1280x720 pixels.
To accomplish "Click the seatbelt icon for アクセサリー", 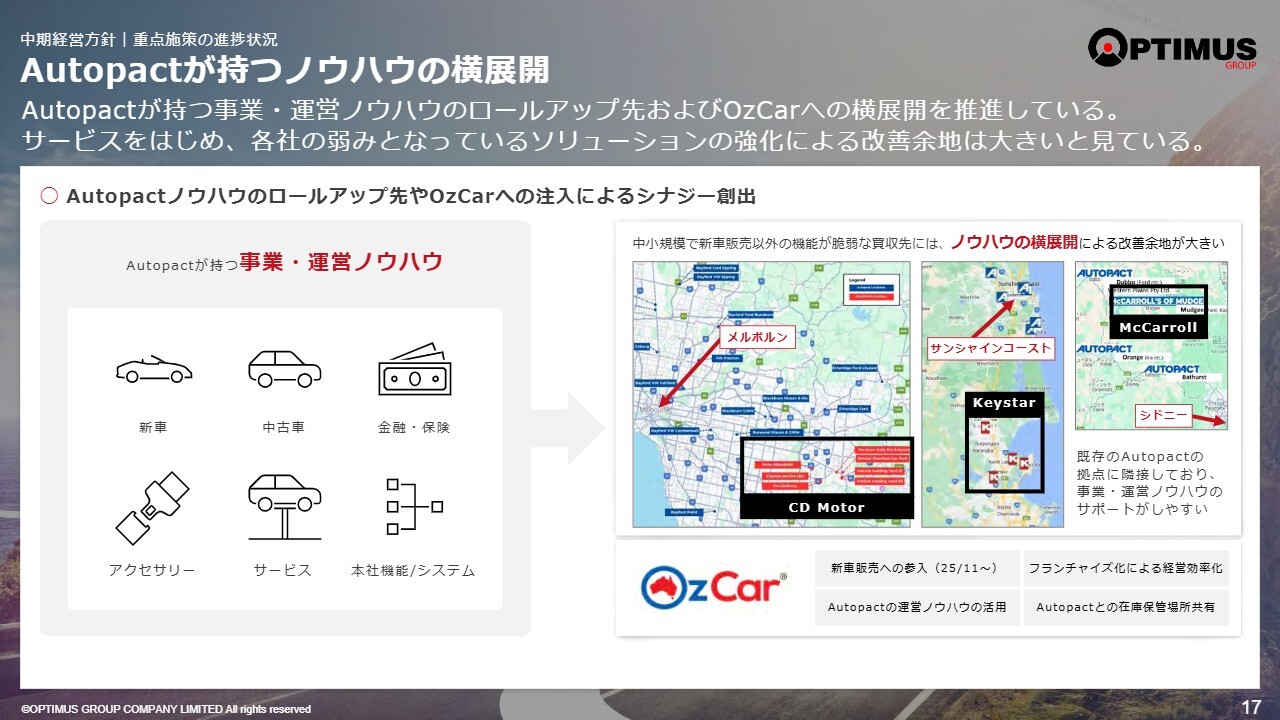I will point(153,508).
